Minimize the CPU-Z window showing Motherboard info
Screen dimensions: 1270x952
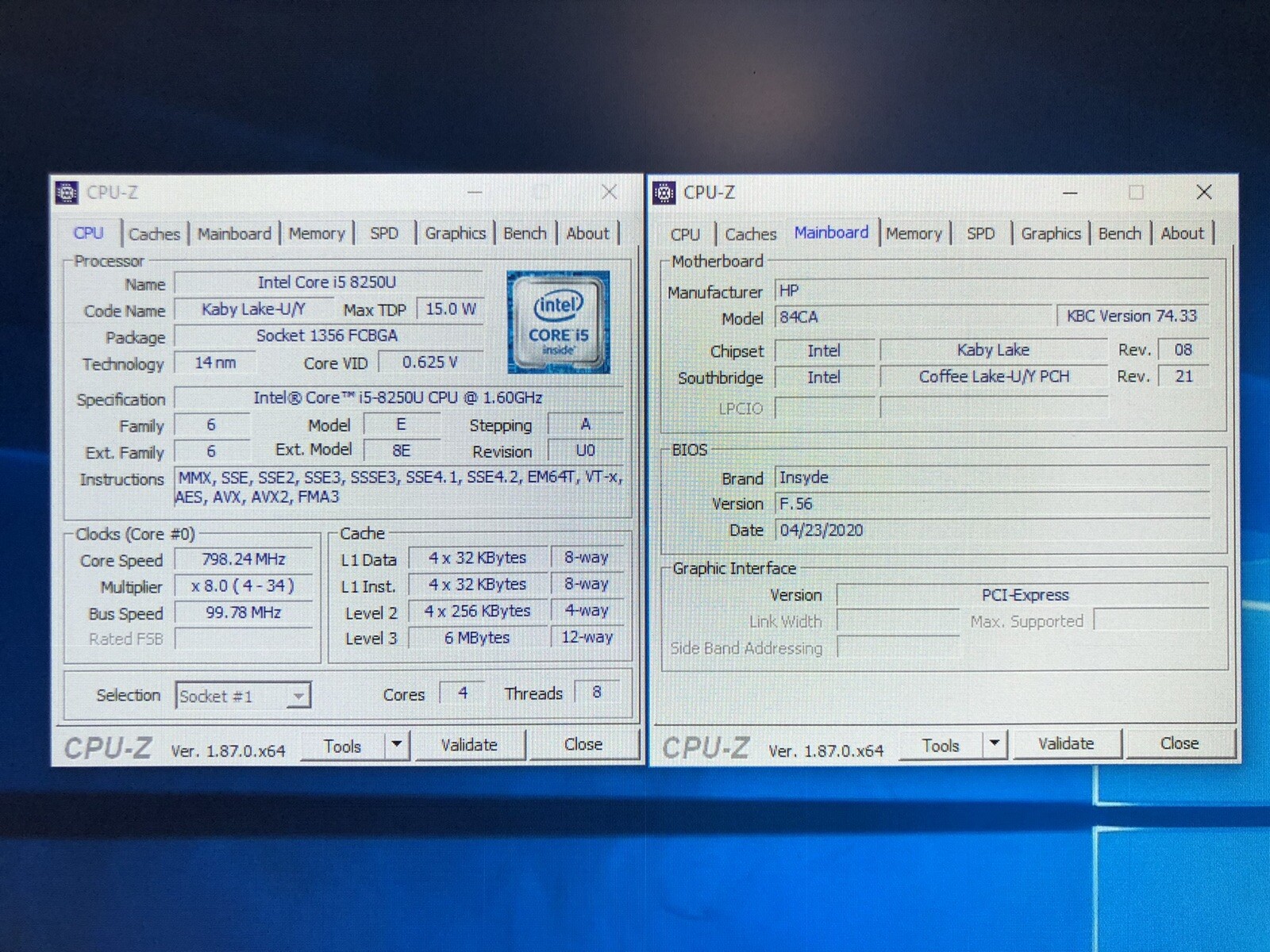click(1070, 193)
